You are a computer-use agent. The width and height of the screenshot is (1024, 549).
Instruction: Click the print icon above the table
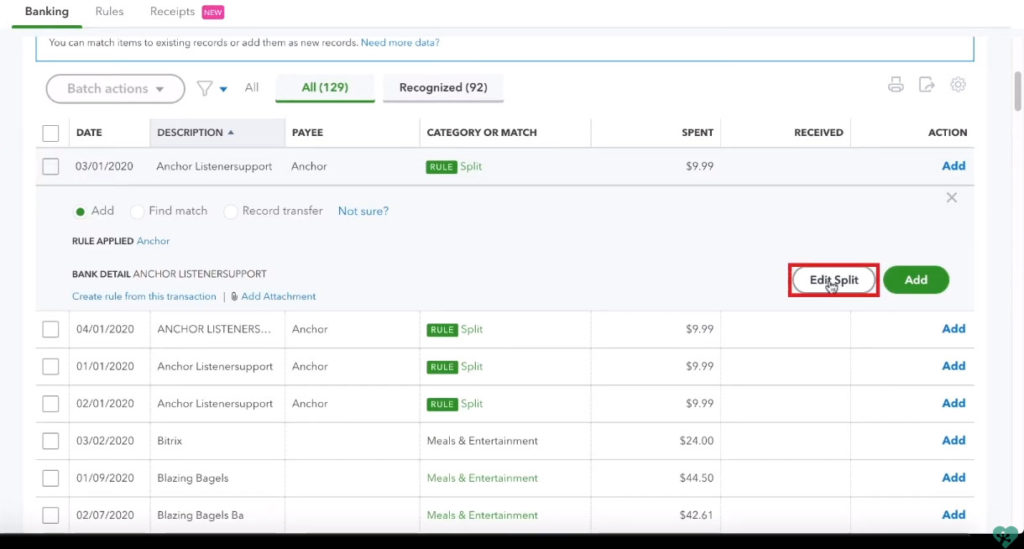[896, 86]
